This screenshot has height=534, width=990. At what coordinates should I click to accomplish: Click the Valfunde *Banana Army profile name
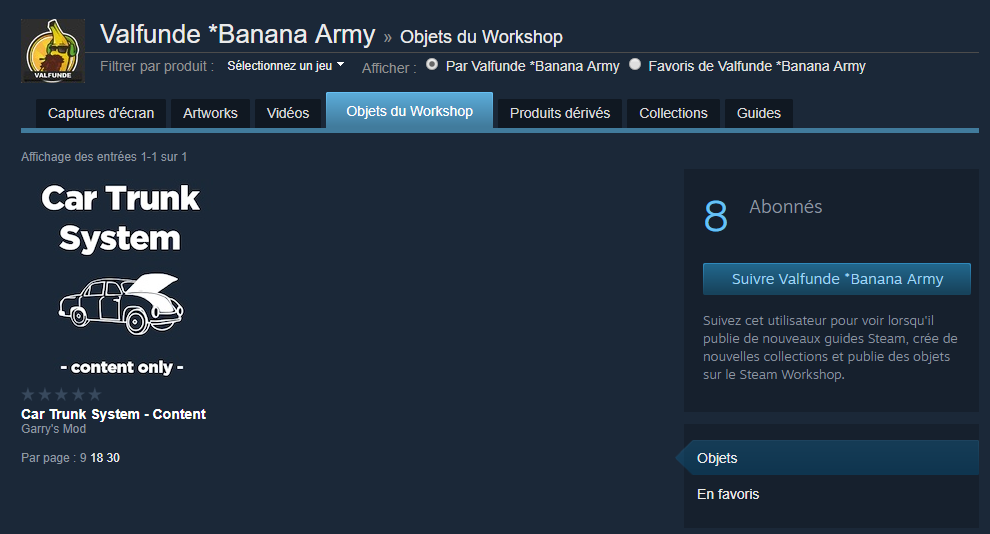click(237, 34)
